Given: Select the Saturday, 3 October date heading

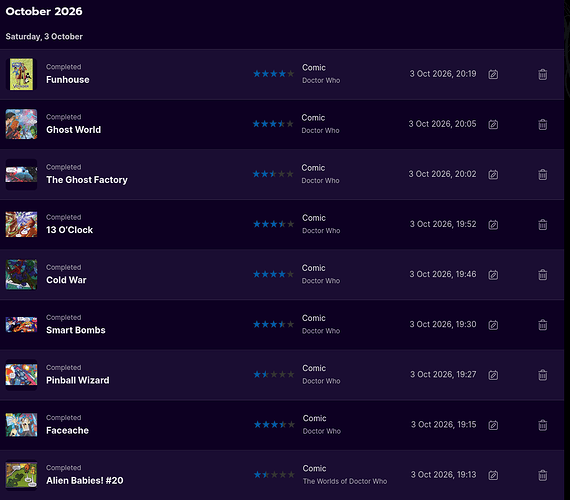Looking at the screenshot, I should tap(44, 37).
